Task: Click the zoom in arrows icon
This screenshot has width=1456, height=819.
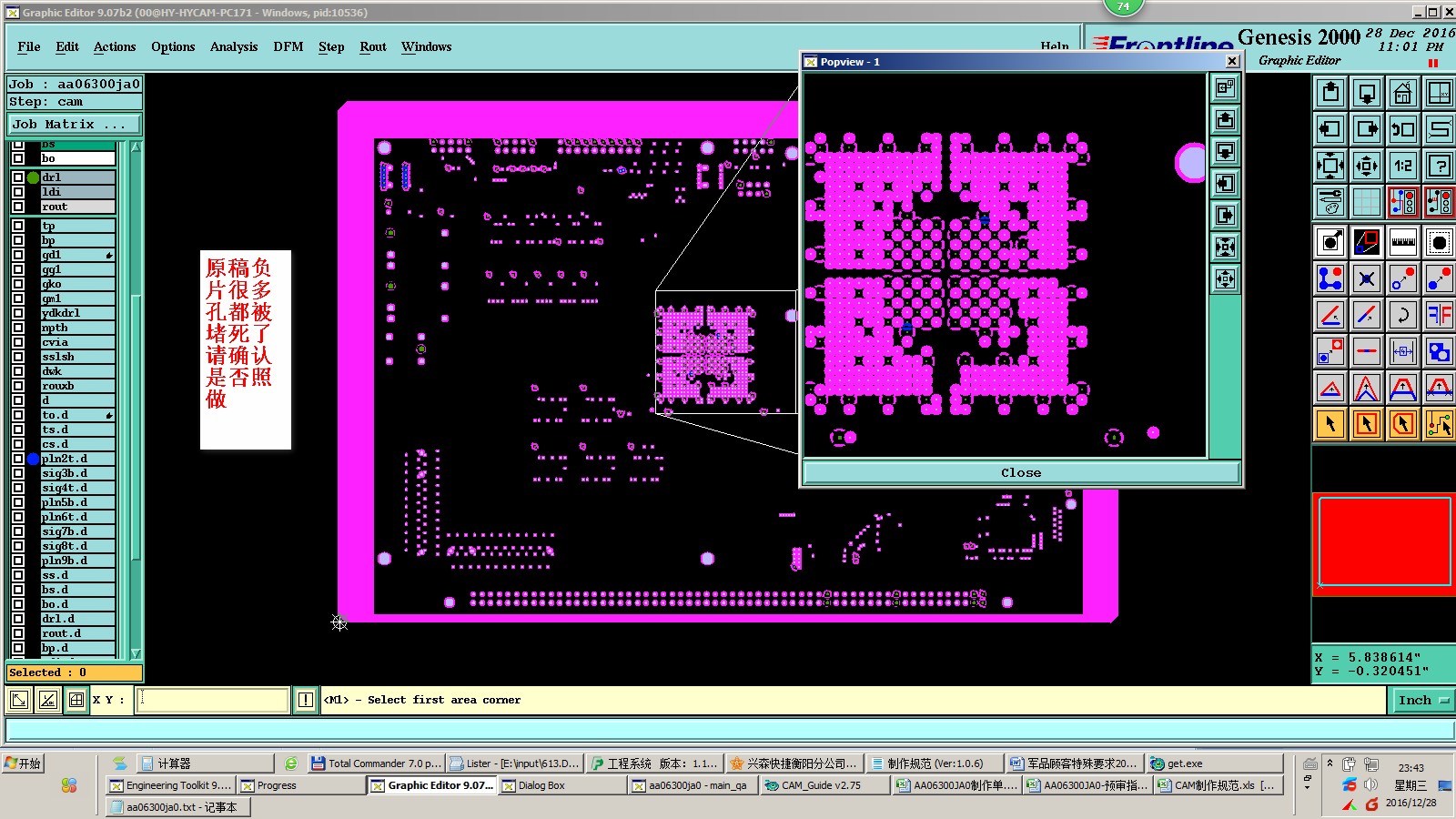Action: tap(1330, 166)
